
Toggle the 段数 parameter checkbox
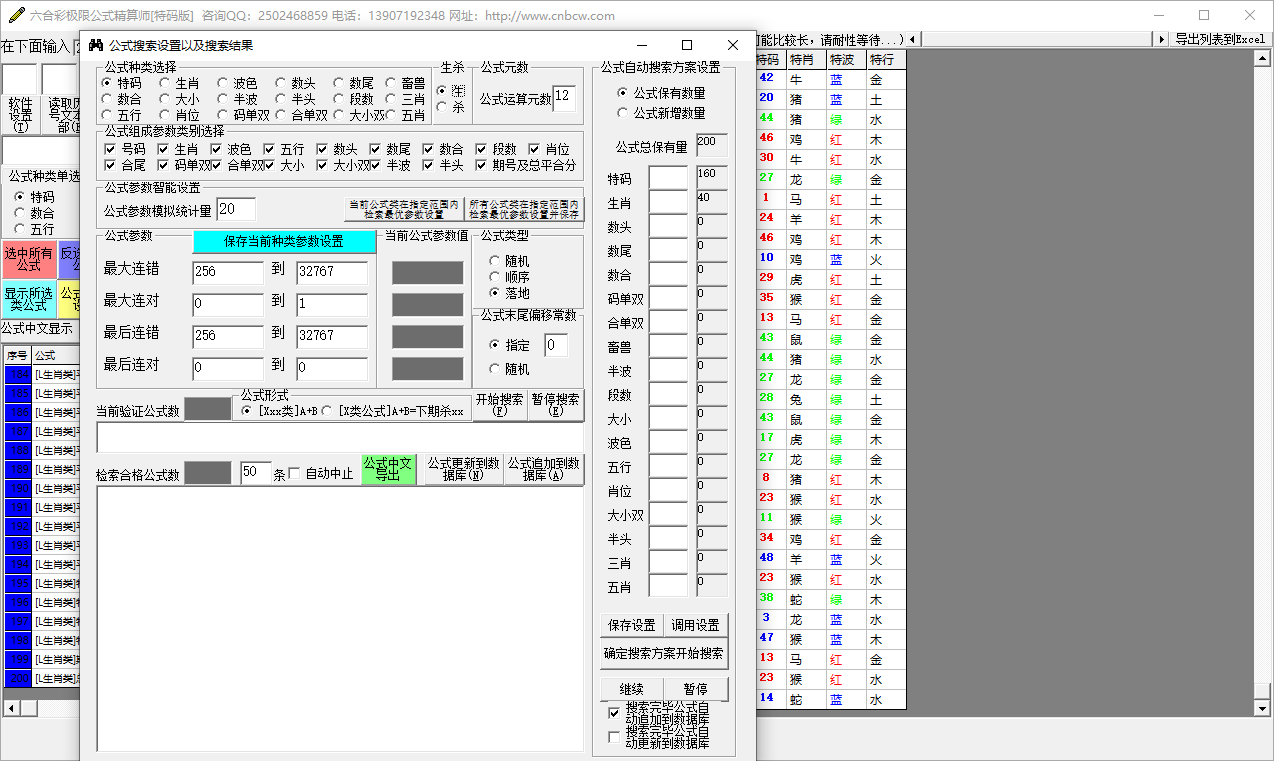click(x=482, y=149)
